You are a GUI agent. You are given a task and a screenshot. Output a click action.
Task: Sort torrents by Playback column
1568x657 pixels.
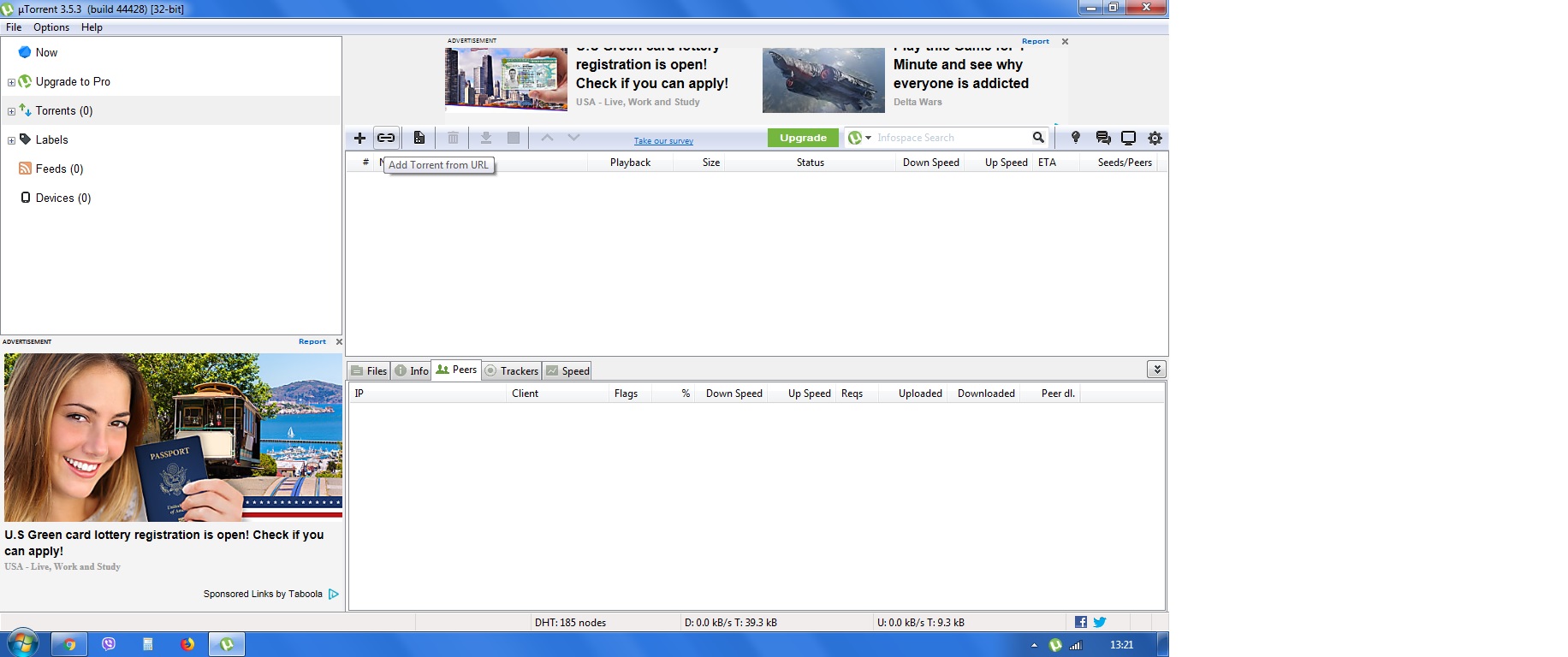630,163
